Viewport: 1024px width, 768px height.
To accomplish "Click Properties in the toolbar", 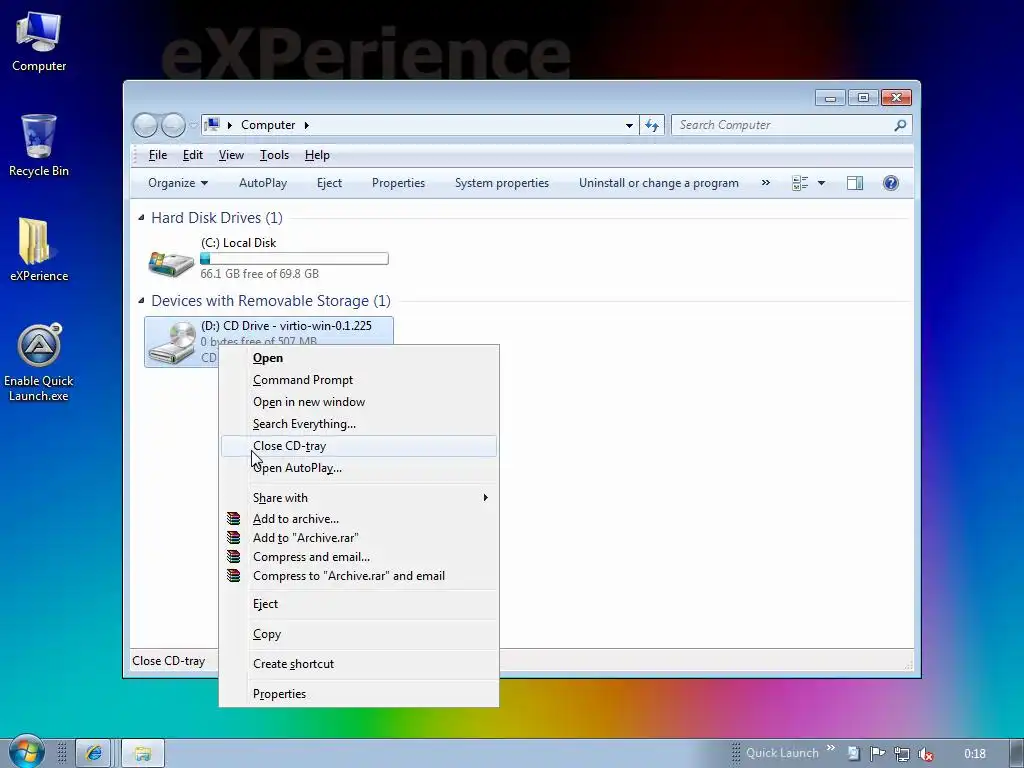I will 398,183.
